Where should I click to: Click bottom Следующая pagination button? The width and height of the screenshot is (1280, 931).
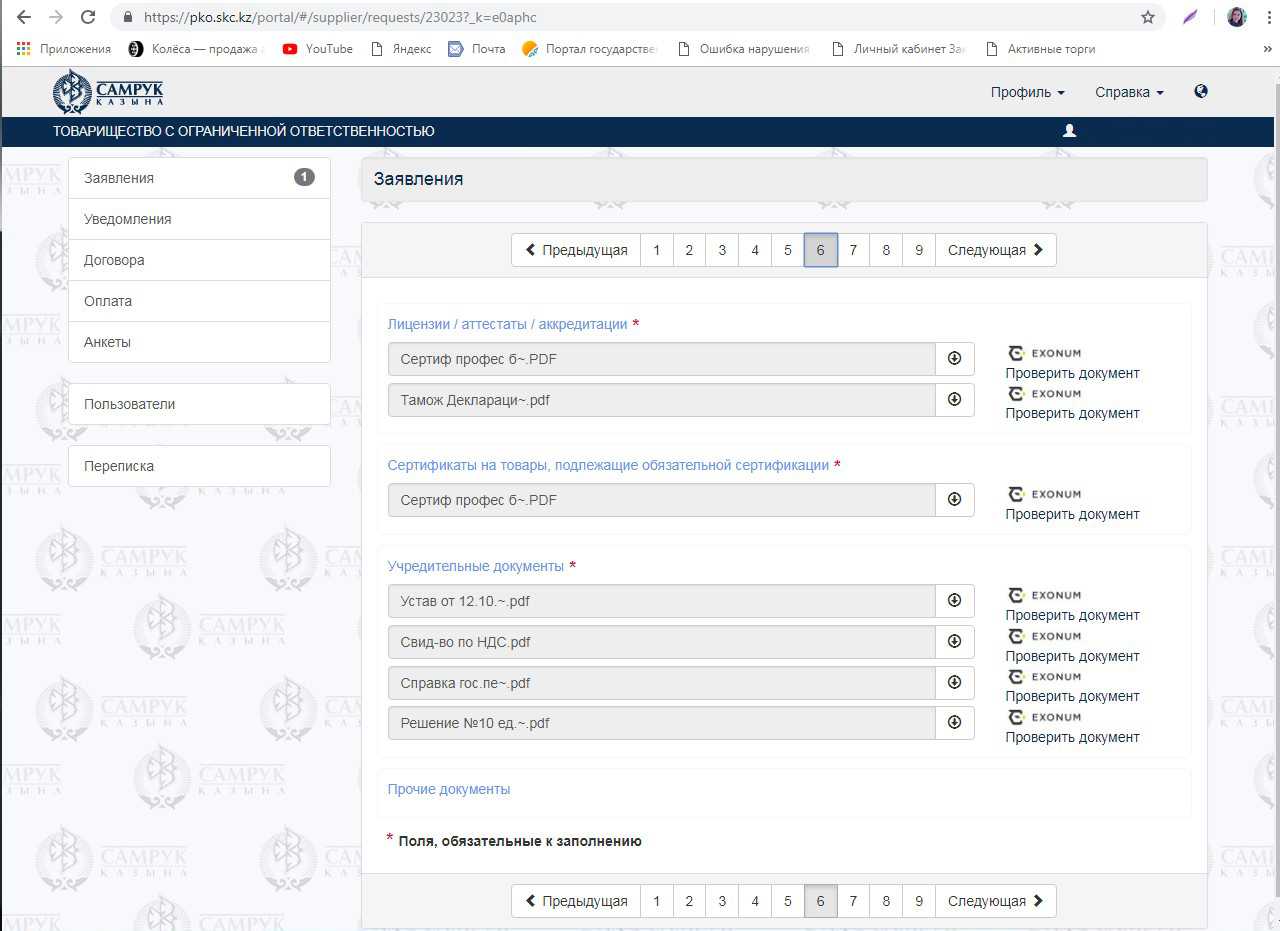tap(995, 901)
